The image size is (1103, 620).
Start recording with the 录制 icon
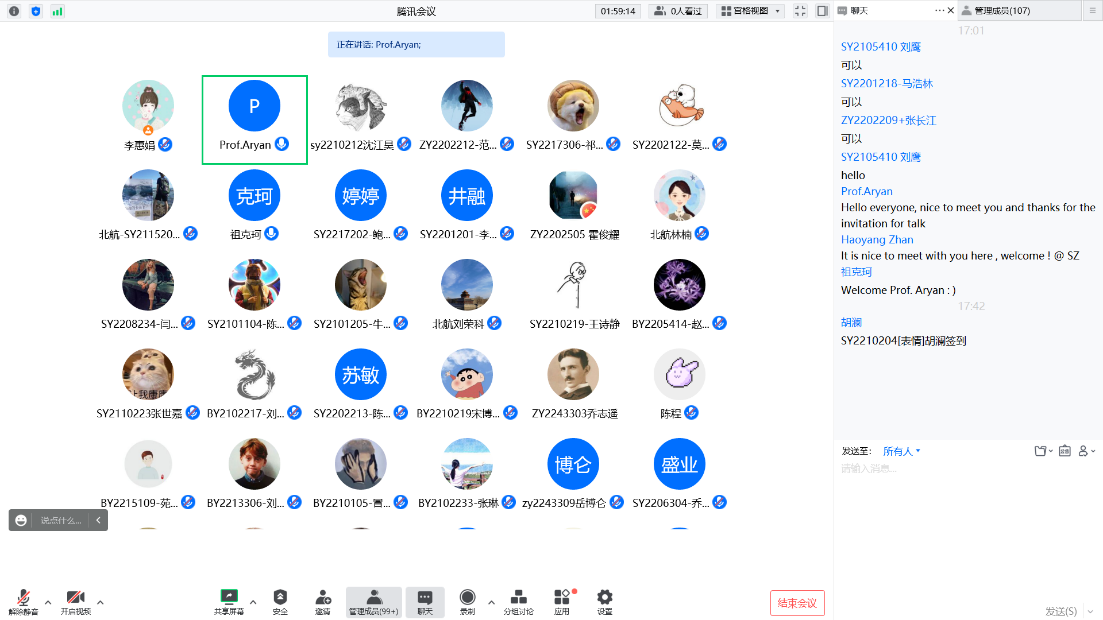[467, 598]
